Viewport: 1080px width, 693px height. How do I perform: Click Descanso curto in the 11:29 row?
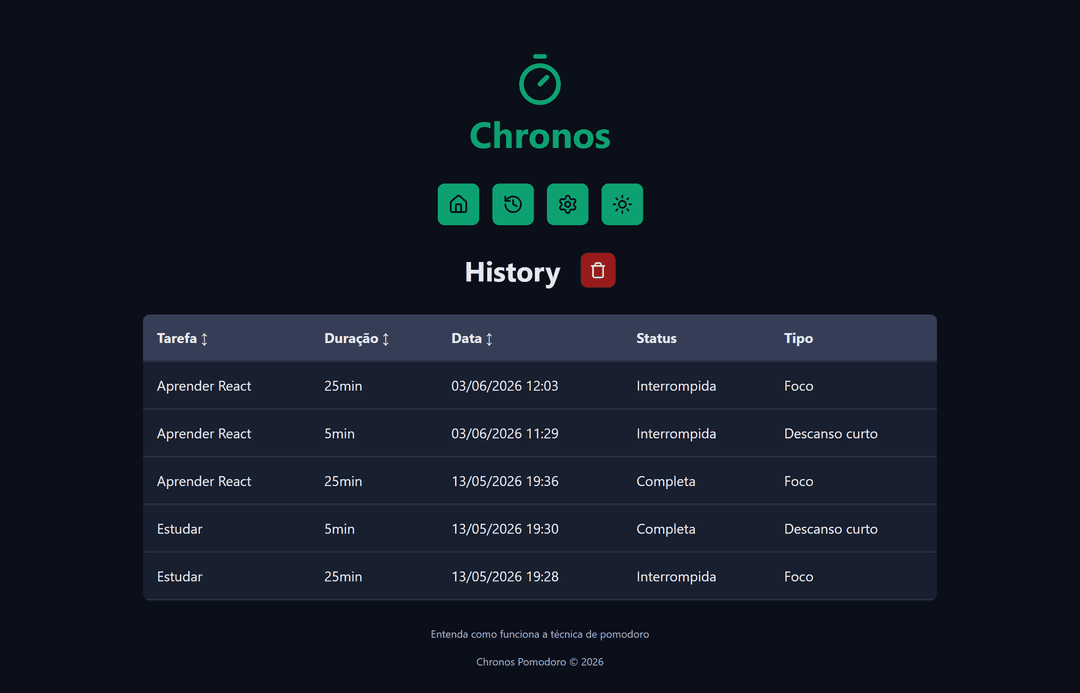coord(831,433)
